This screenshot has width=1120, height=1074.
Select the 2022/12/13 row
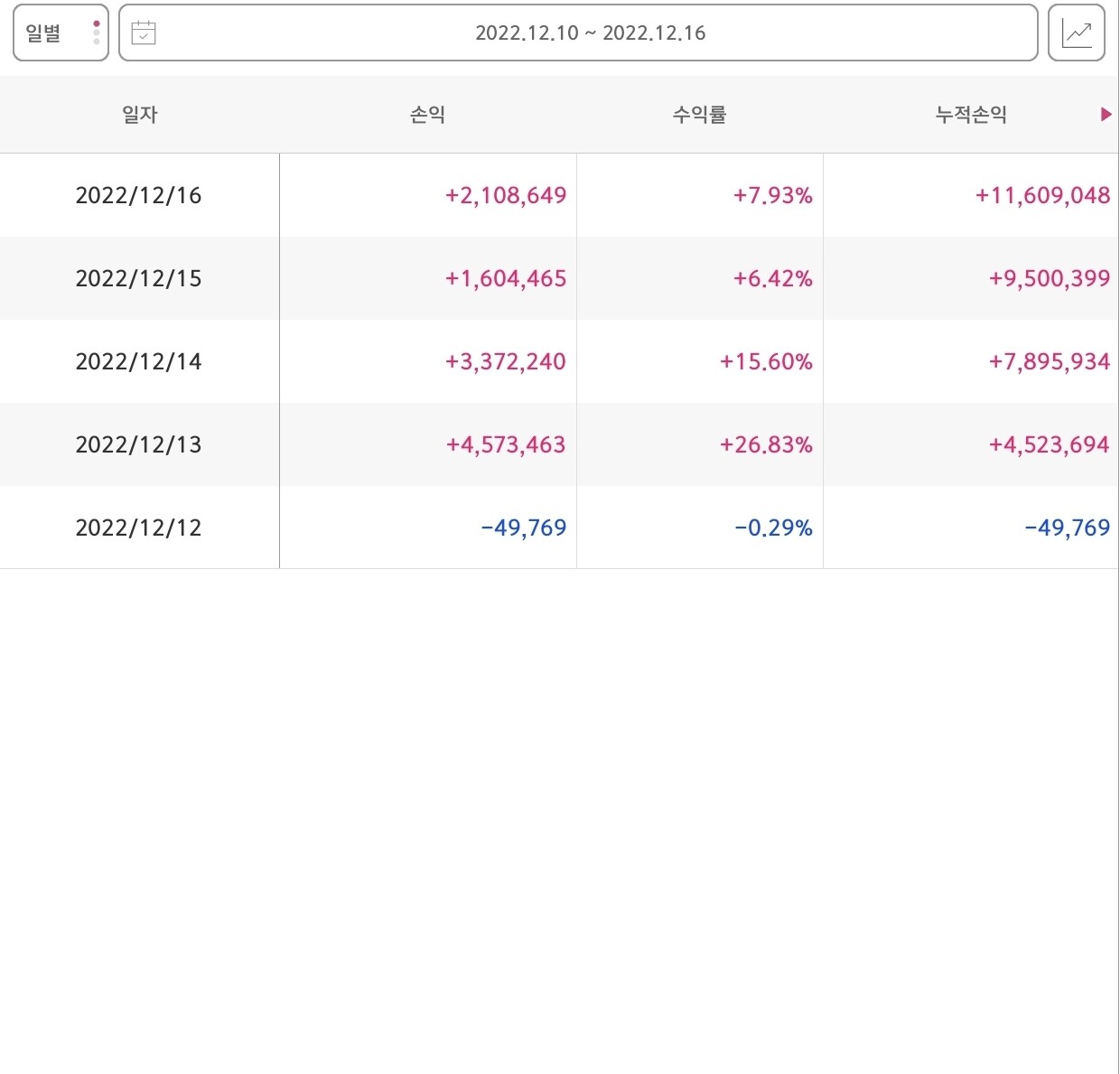click(x=560, y=444)
